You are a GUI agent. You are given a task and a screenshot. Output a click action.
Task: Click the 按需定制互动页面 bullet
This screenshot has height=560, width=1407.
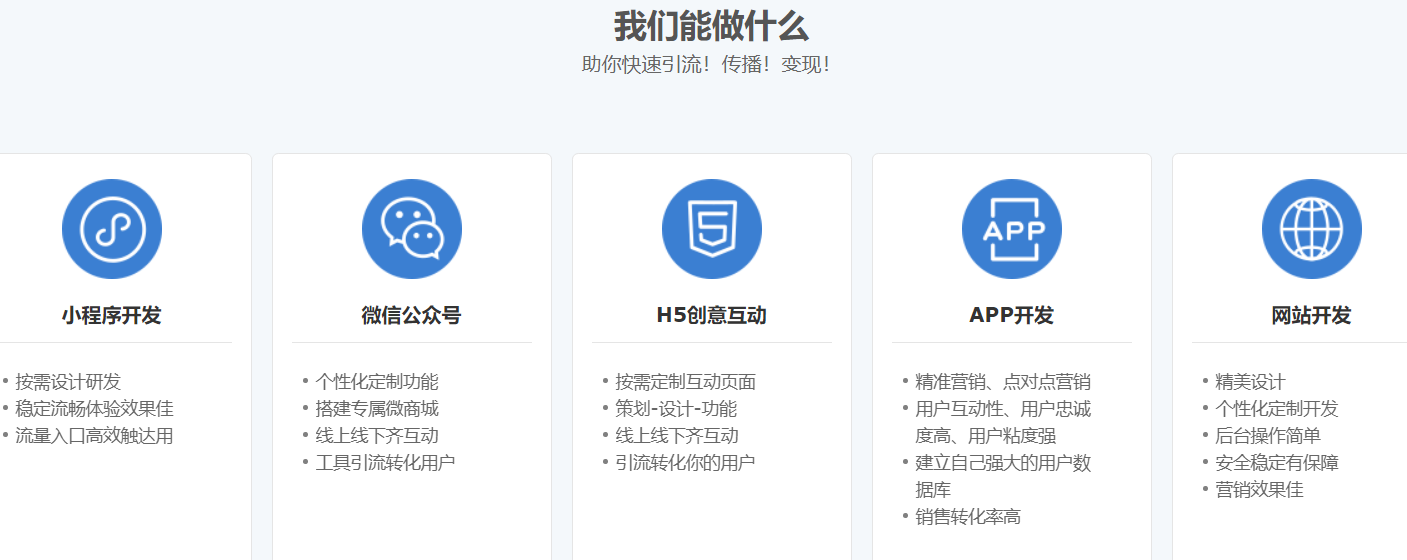pyautogui.click(x=686, y=382)
